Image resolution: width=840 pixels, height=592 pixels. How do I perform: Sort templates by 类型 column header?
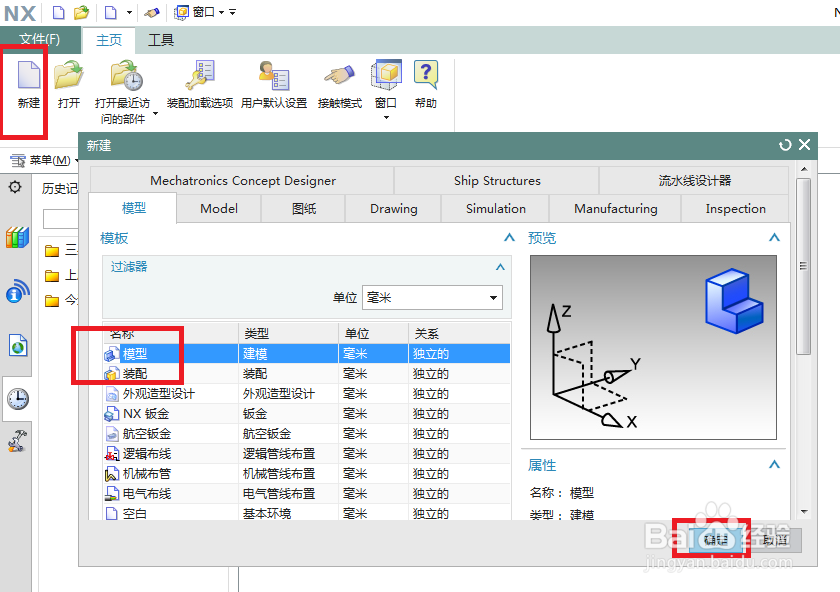[288, 333]
